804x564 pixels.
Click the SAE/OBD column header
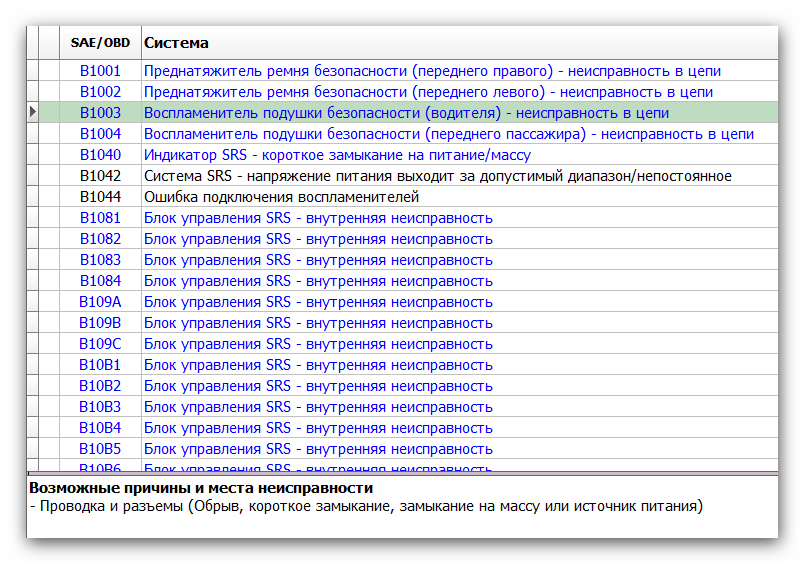pyautogui.click(x=100, y=43)
